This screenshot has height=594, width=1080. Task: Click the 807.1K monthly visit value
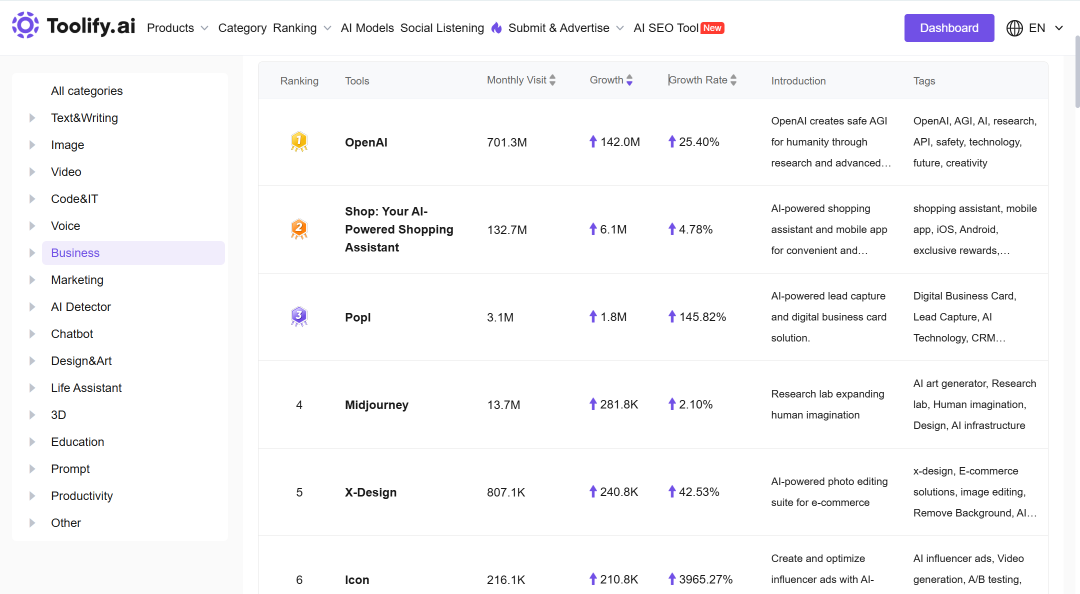pos(506,493)
